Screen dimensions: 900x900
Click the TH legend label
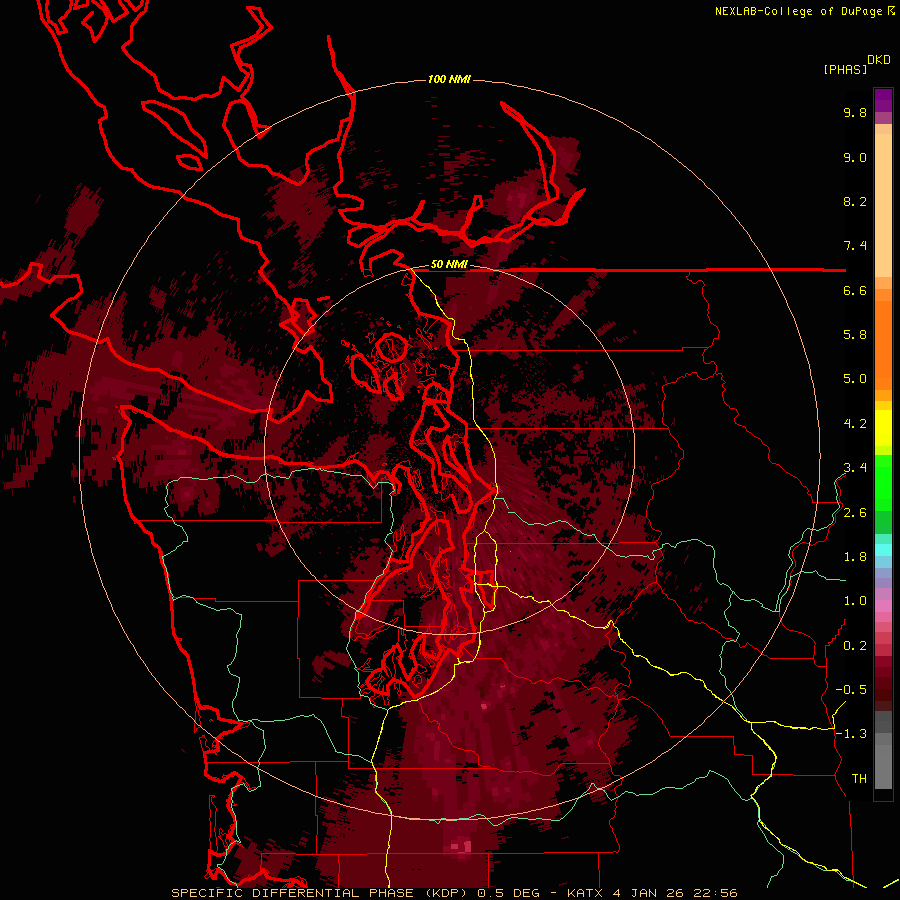[x=859, y=779]
